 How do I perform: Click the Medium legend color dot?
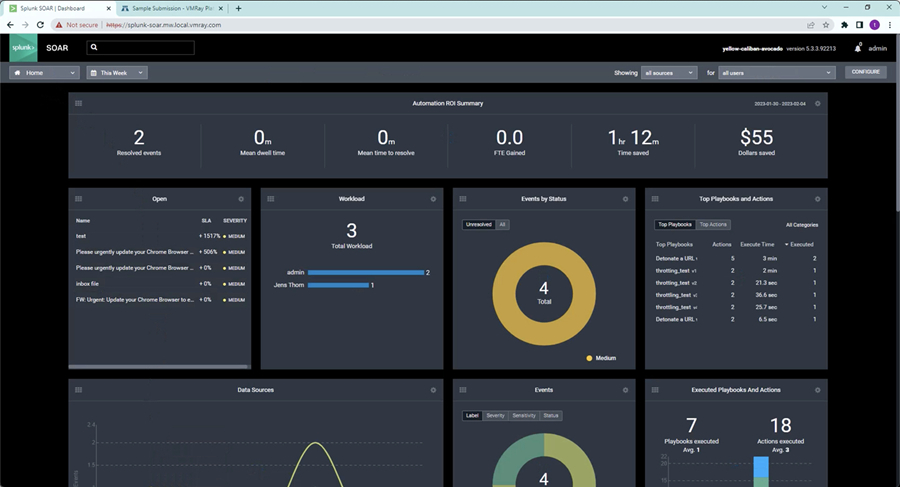coord(589,358)
